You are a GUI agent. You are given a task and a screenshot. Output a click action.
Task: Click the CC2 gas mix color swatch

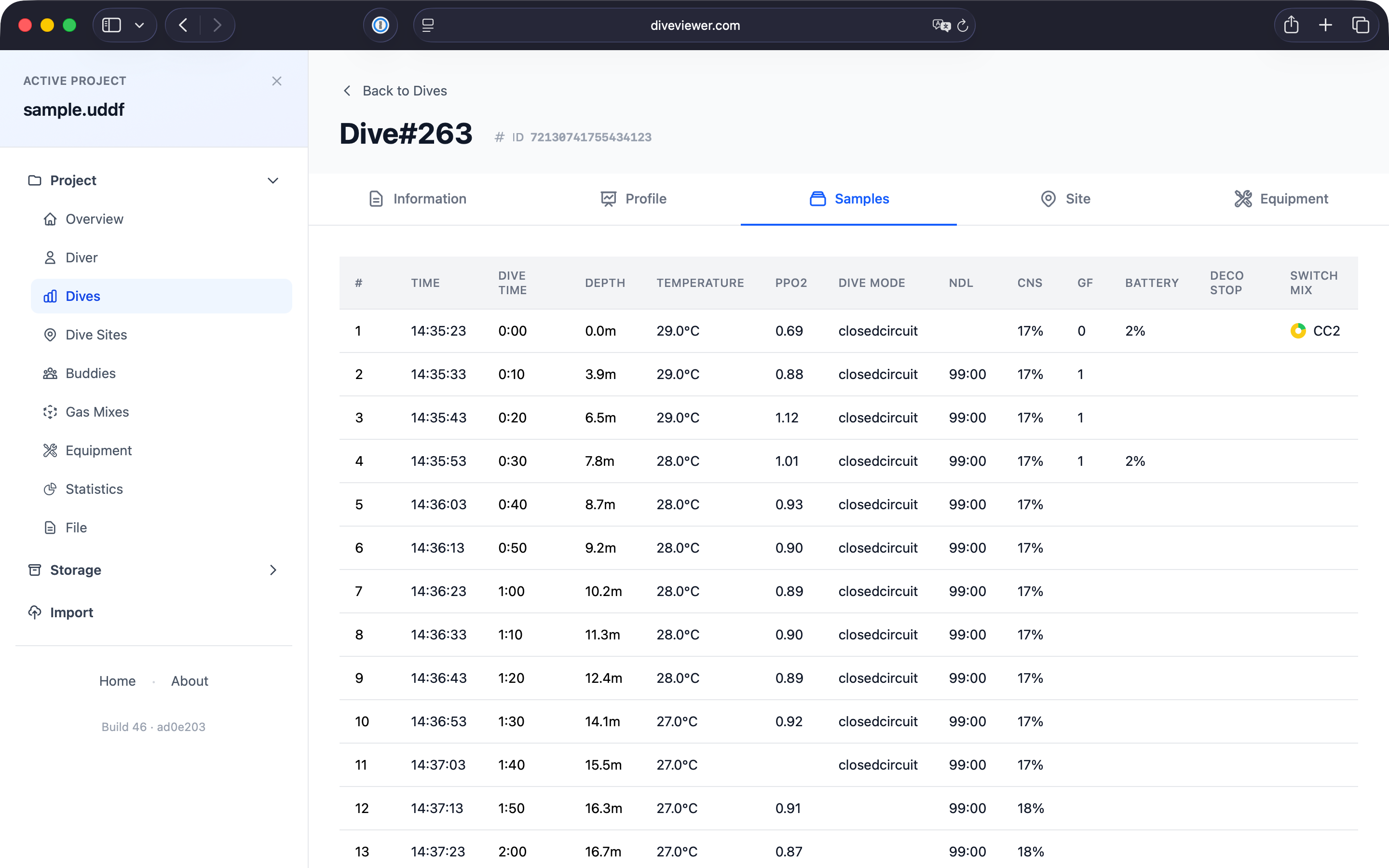point(1298,331)
